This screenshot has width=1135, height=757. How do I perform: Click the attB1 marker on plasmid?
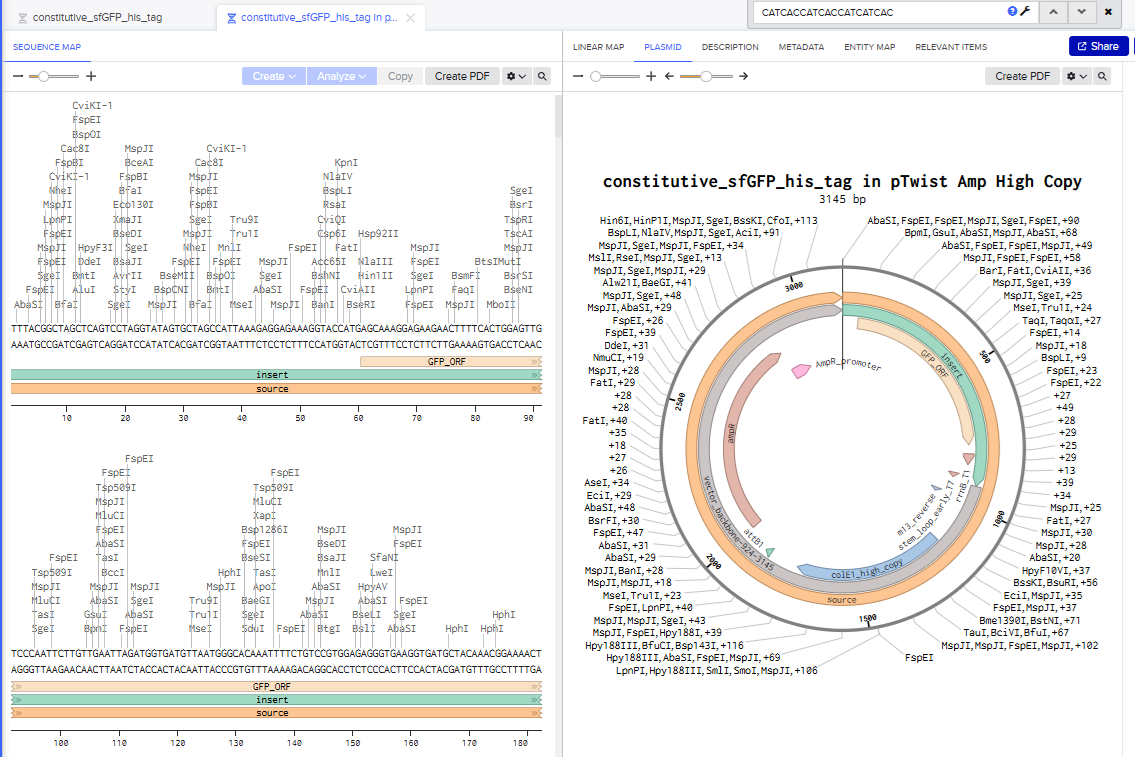770,552
